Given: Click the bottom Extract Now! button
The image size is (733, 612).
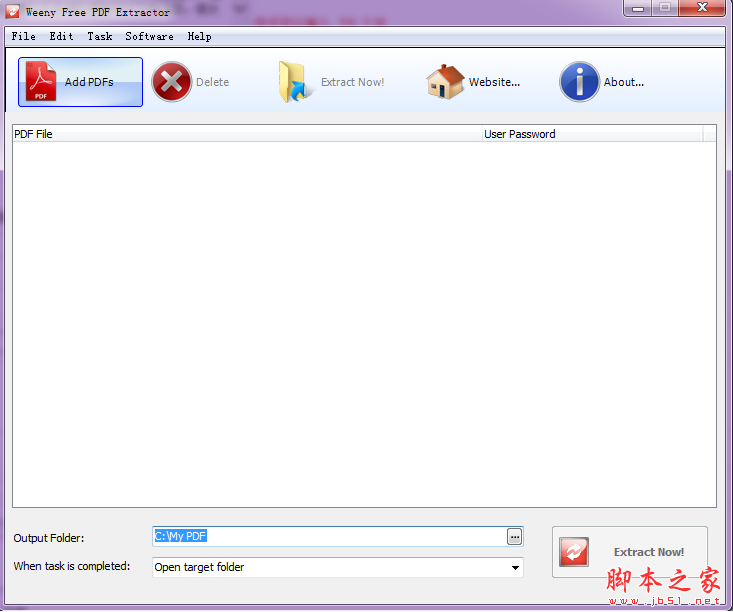Looking at the screenshot, I should tap(630, 552).
